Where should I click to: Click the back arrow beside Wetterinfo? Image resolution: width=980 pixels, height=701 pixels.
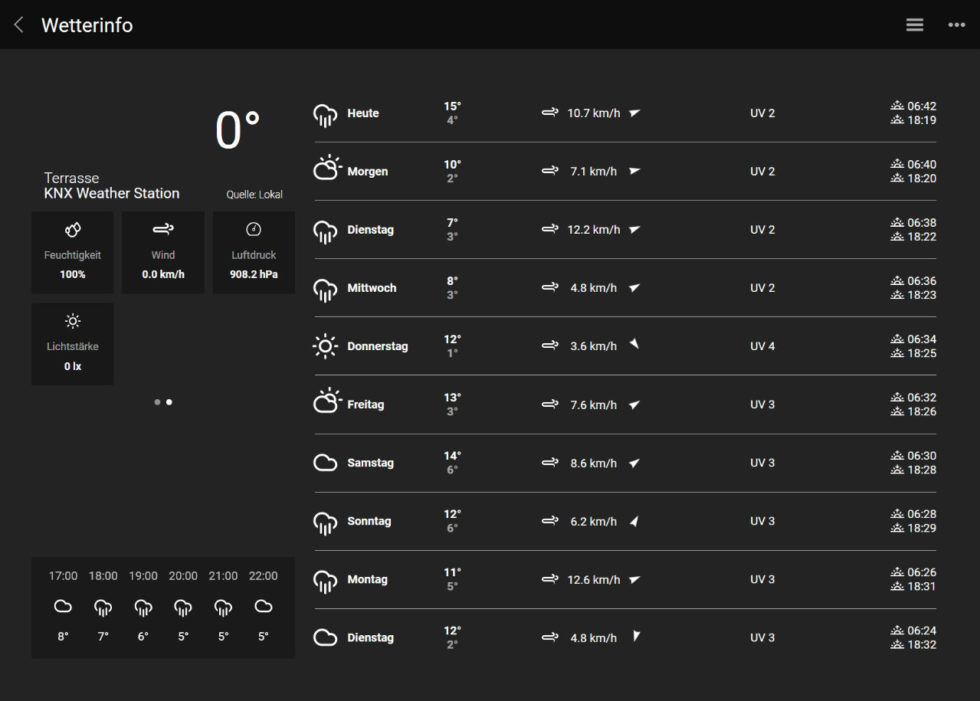click(x=17, y=24)
